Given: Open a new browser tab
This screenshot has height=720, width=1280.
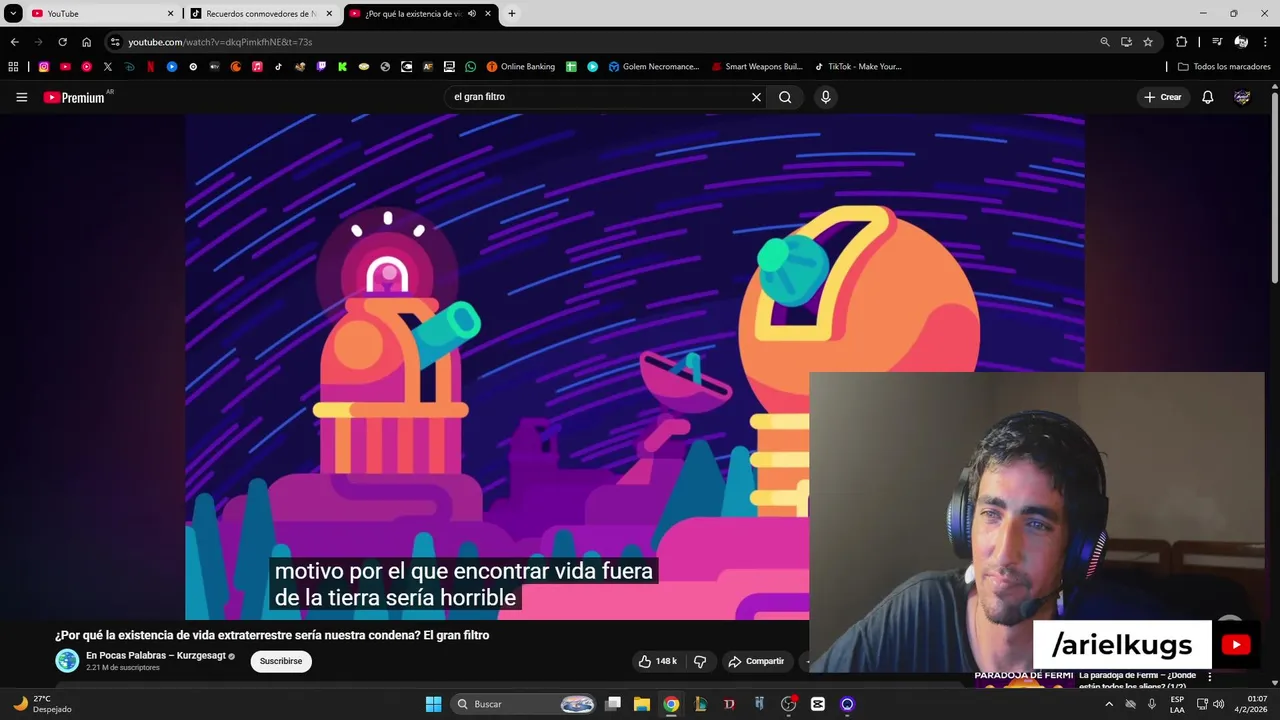Looking at the screenshot, I should click(512, 14).
